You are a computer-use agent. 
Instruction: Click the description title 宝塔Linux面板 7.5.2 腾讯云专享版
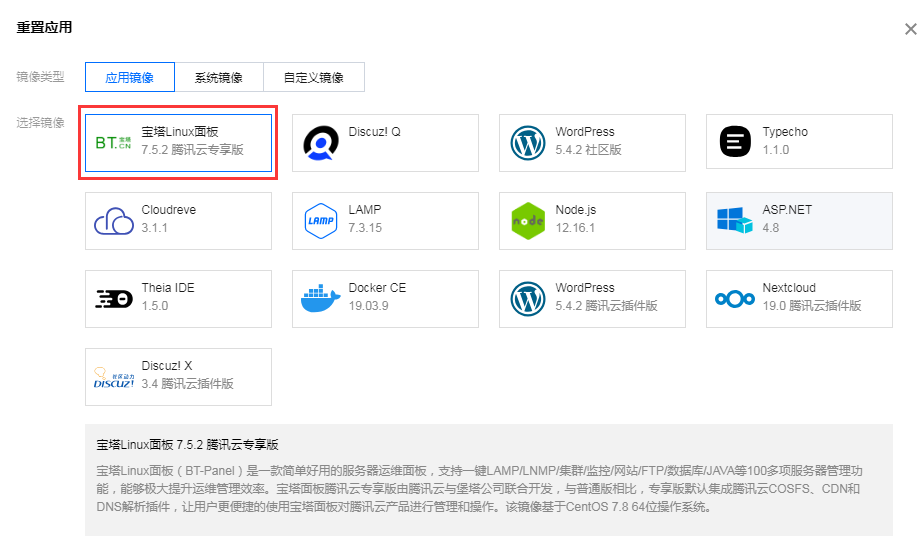pyautogui.click(x=187, y=445)
